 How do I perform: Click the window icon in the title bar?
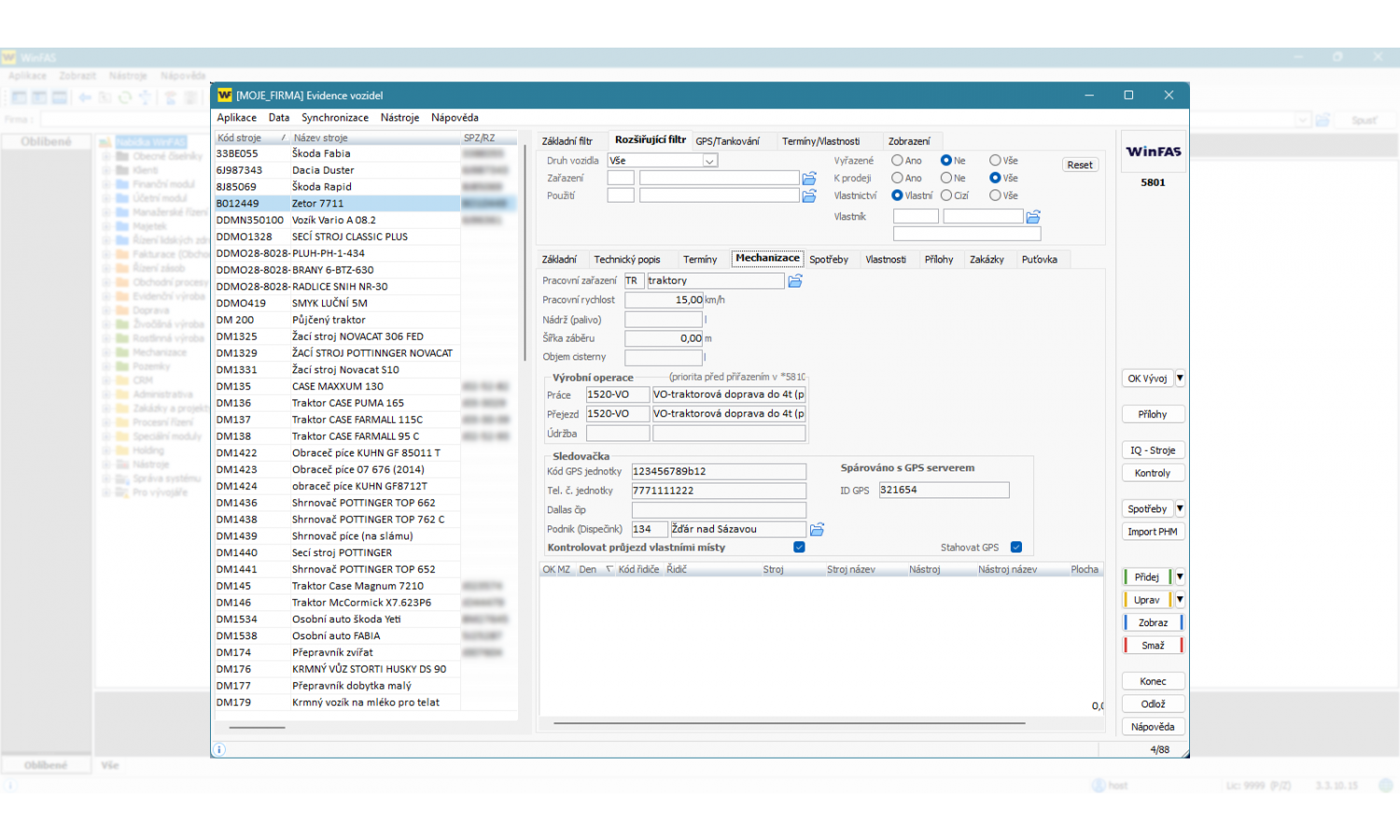[x=224, y=95]
